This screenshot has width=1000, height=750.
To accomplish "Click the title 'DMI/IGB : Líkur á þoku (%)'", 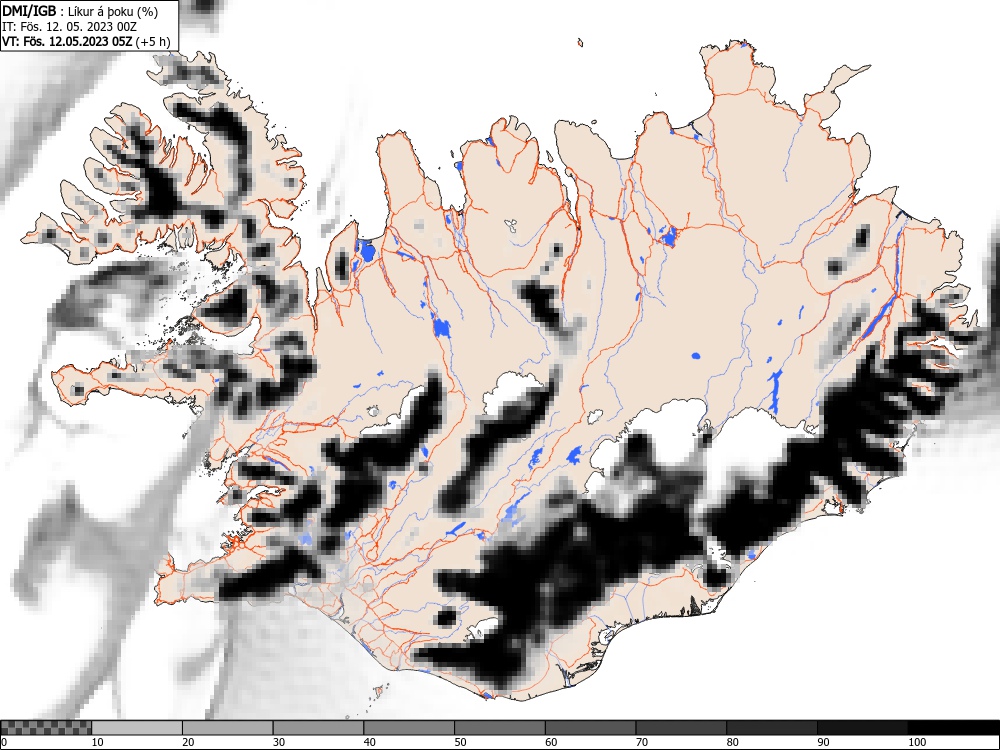I will 80,11.
